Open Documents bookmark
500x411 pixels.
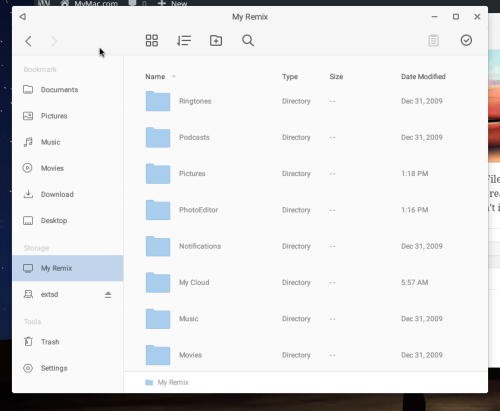(x=68, y=90)
